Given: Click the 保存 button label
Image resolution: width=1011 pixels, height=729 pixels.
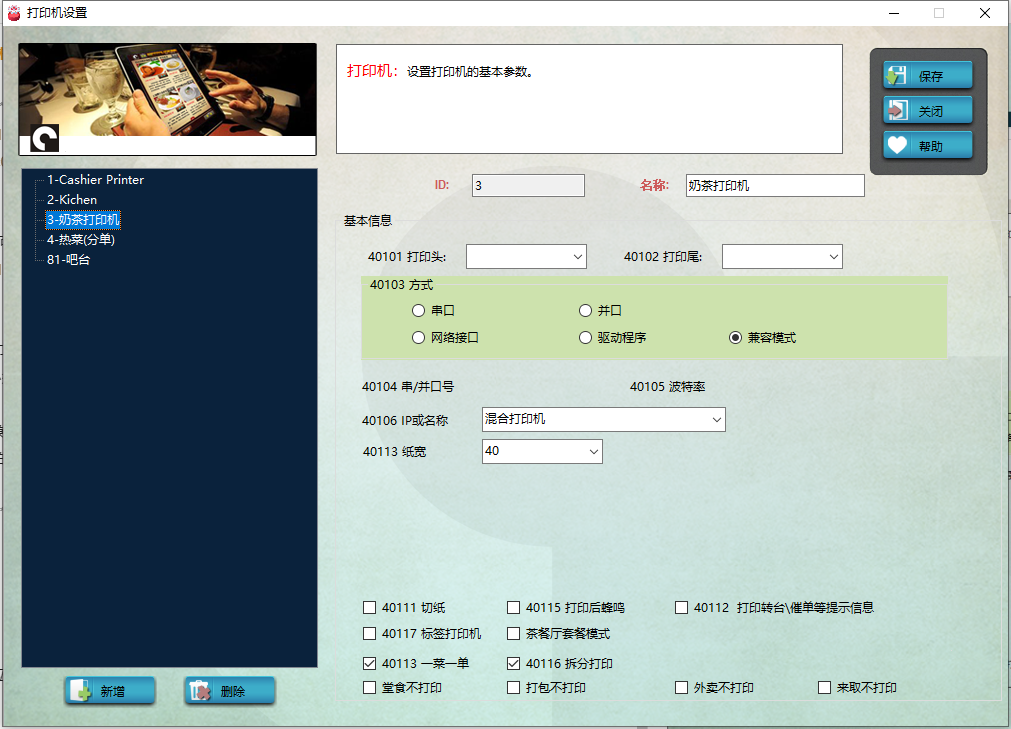Looking at the screenshot, I should (x=930, y=77).
